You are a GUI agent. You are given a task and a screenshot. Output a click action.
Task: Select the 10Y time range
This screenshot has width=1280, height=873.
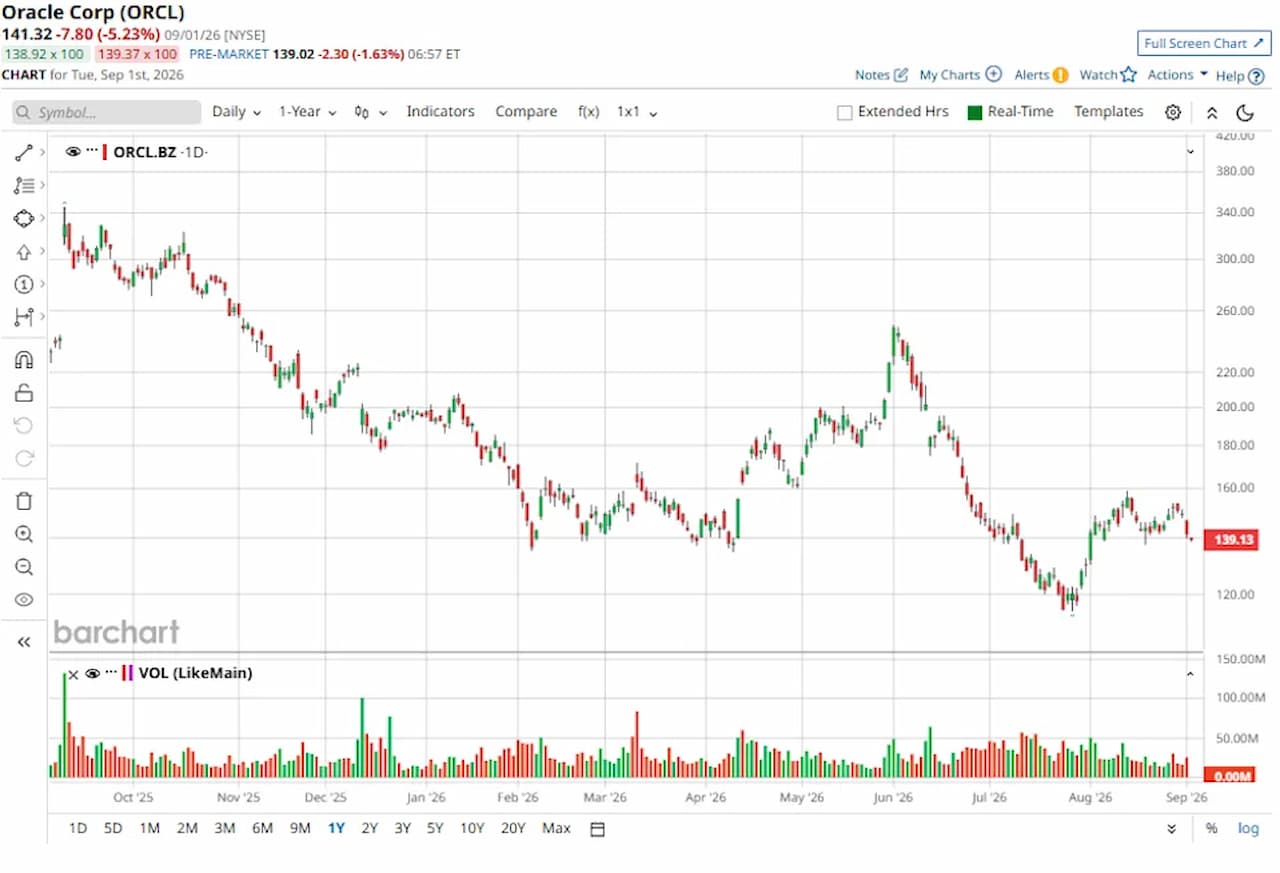[x=472, y=828]
